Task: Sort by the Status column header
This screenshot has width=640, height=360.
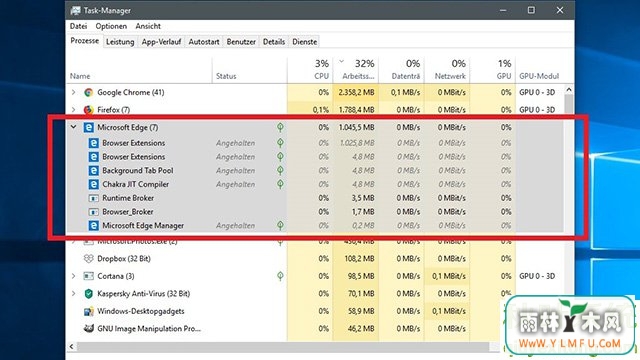Action: [x=249, y=70]
